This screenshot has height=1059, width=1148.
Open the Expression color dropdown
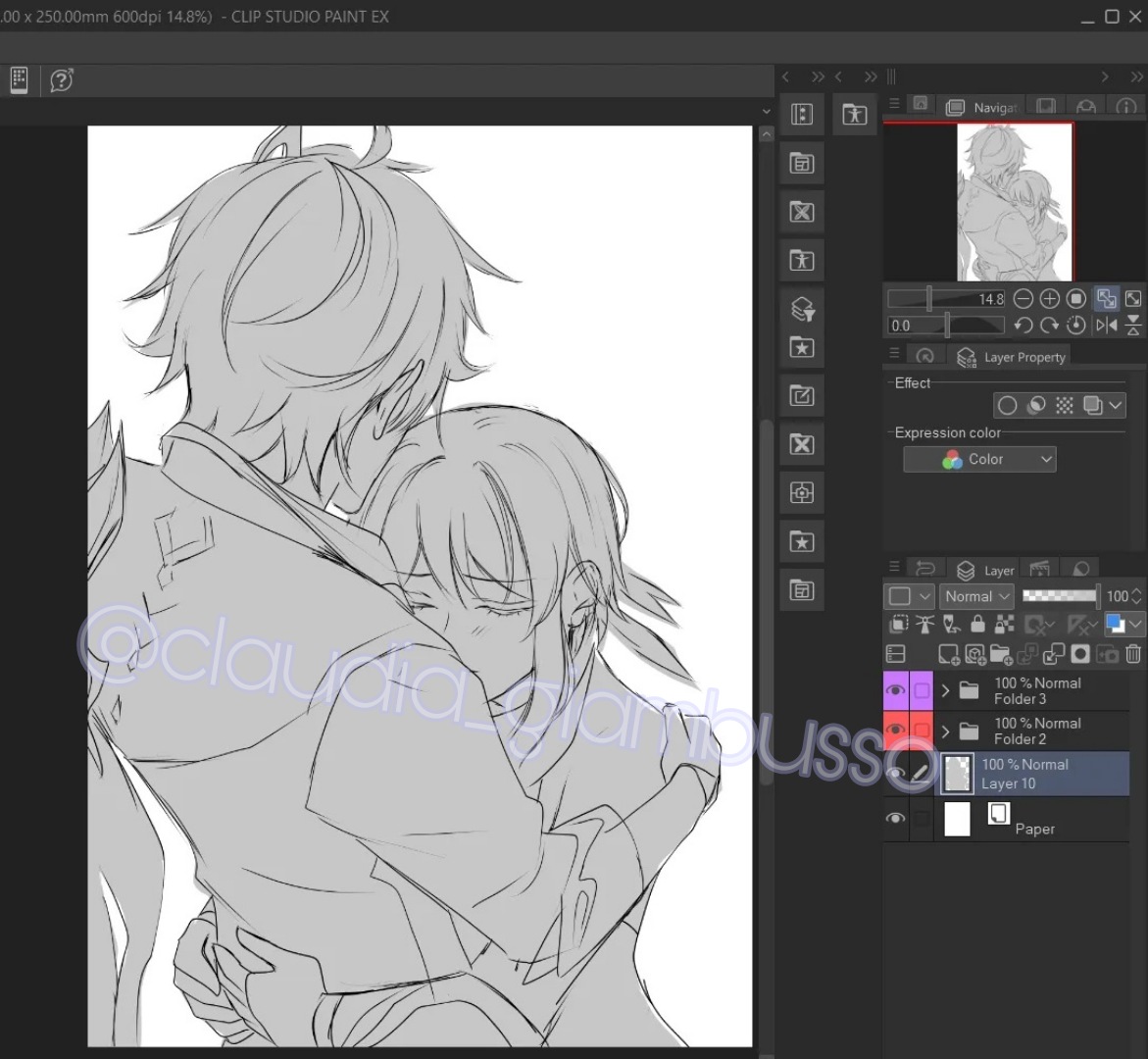point(979,459)
